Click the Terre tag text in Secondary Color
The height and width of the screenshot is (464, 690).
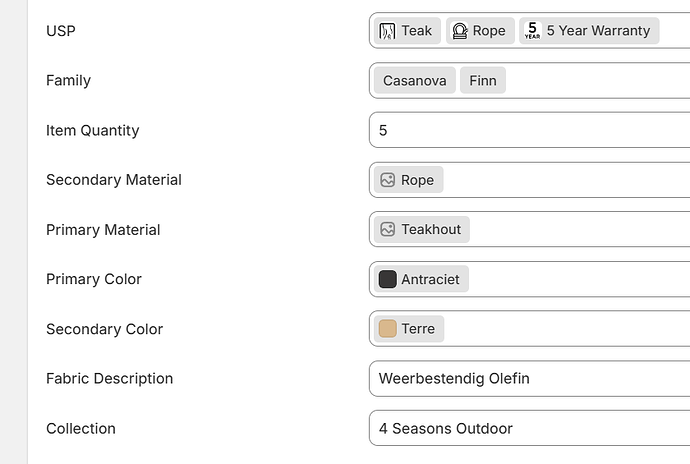point(418,329)
